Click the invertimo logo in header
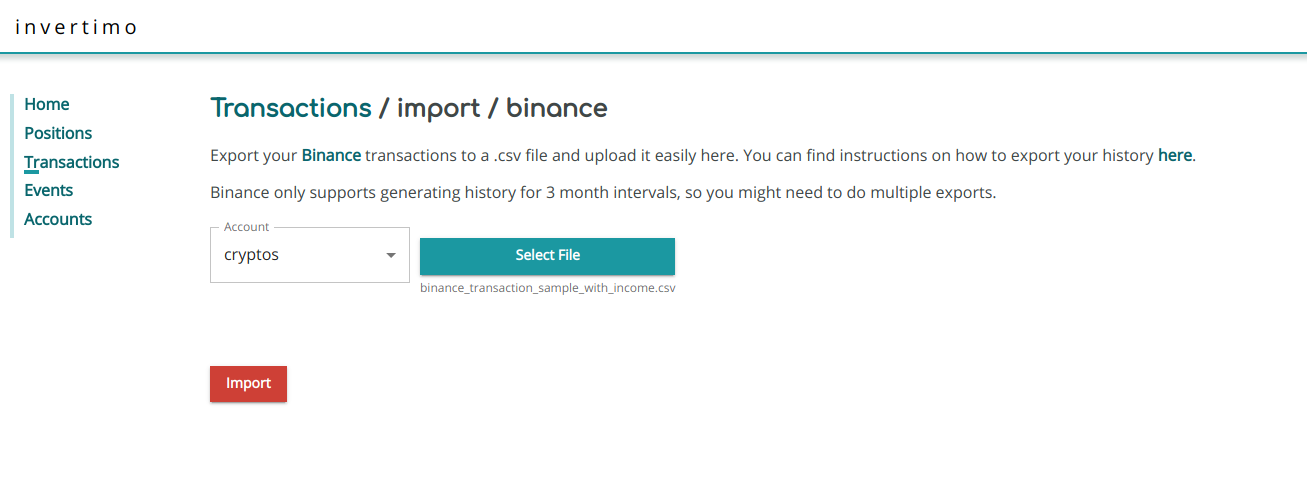 click(76, 27)
